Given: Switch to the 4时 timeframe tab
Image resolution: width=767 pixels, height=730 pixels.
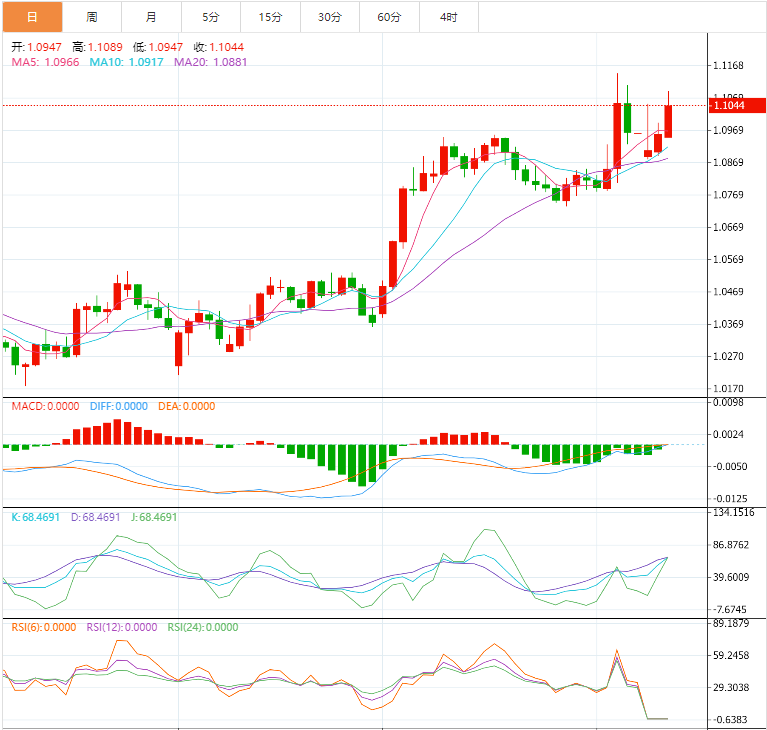Looking at the screenshot, I should [x=449, y=17].
